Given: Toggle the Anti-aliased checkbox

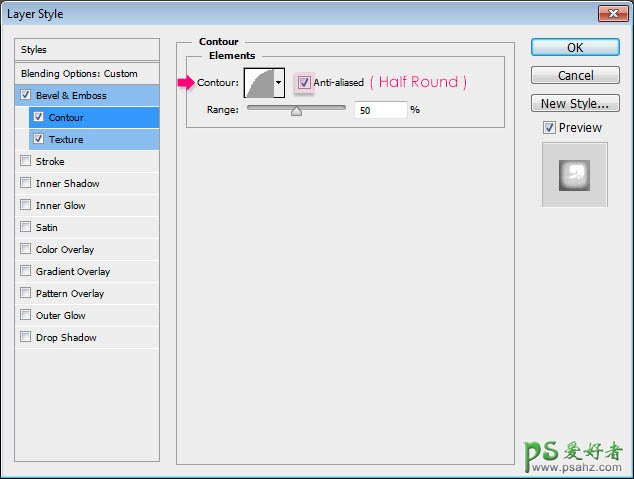Looking at the screenshot, I should [304, 82].
